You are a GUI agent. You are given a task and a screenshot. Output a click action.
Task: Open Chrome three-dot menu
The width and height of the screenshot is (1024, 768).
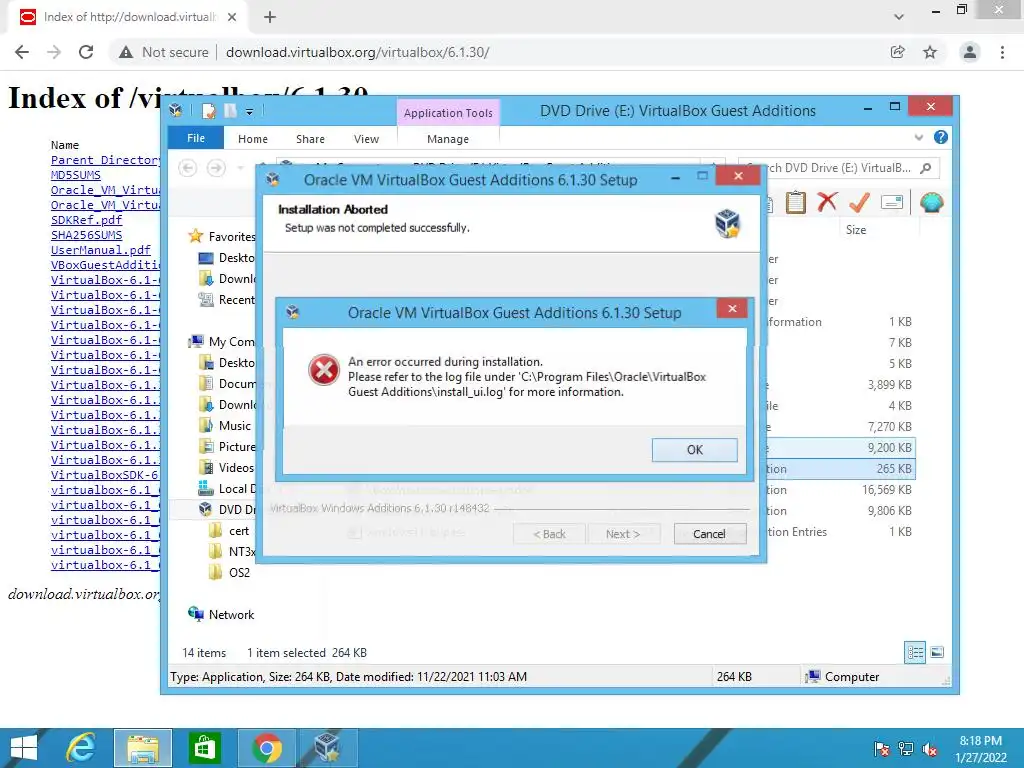tap(1002, 52)
